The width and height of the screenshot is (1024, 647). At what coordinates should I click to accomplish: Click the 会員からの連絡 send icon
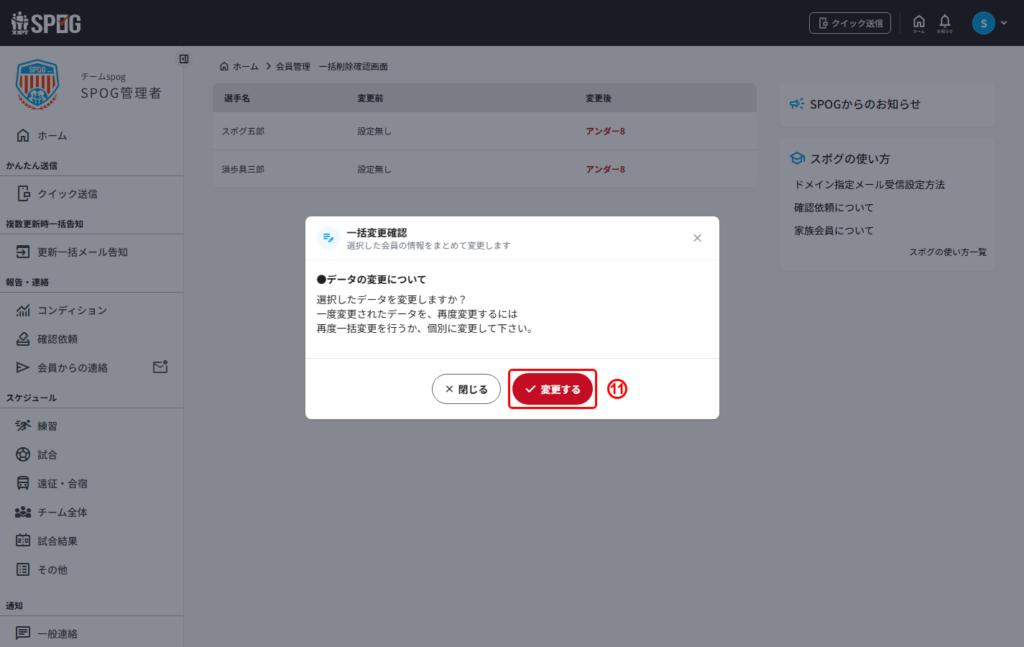(23, 368)
